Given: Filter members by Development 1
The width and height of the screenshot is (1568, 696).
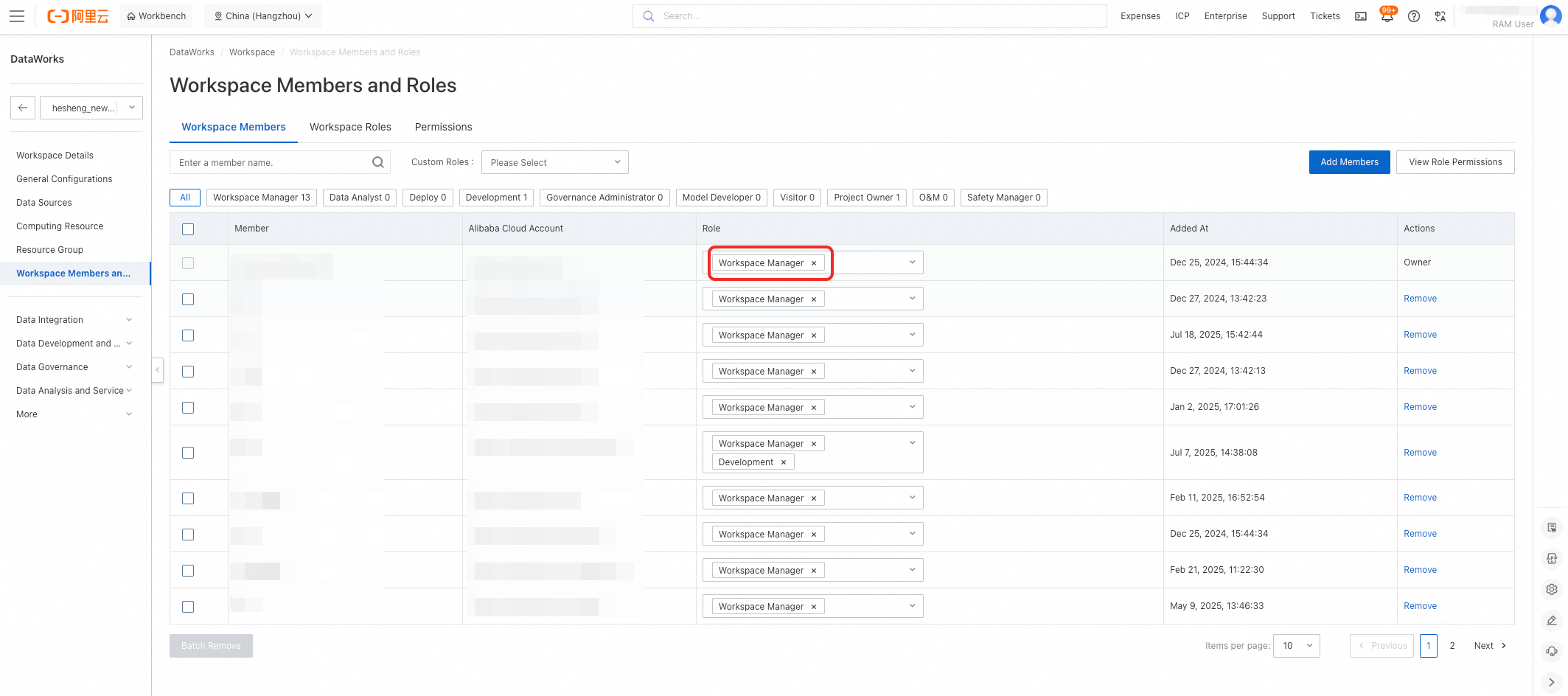Looking at the screenshot, I should point(496,198).
